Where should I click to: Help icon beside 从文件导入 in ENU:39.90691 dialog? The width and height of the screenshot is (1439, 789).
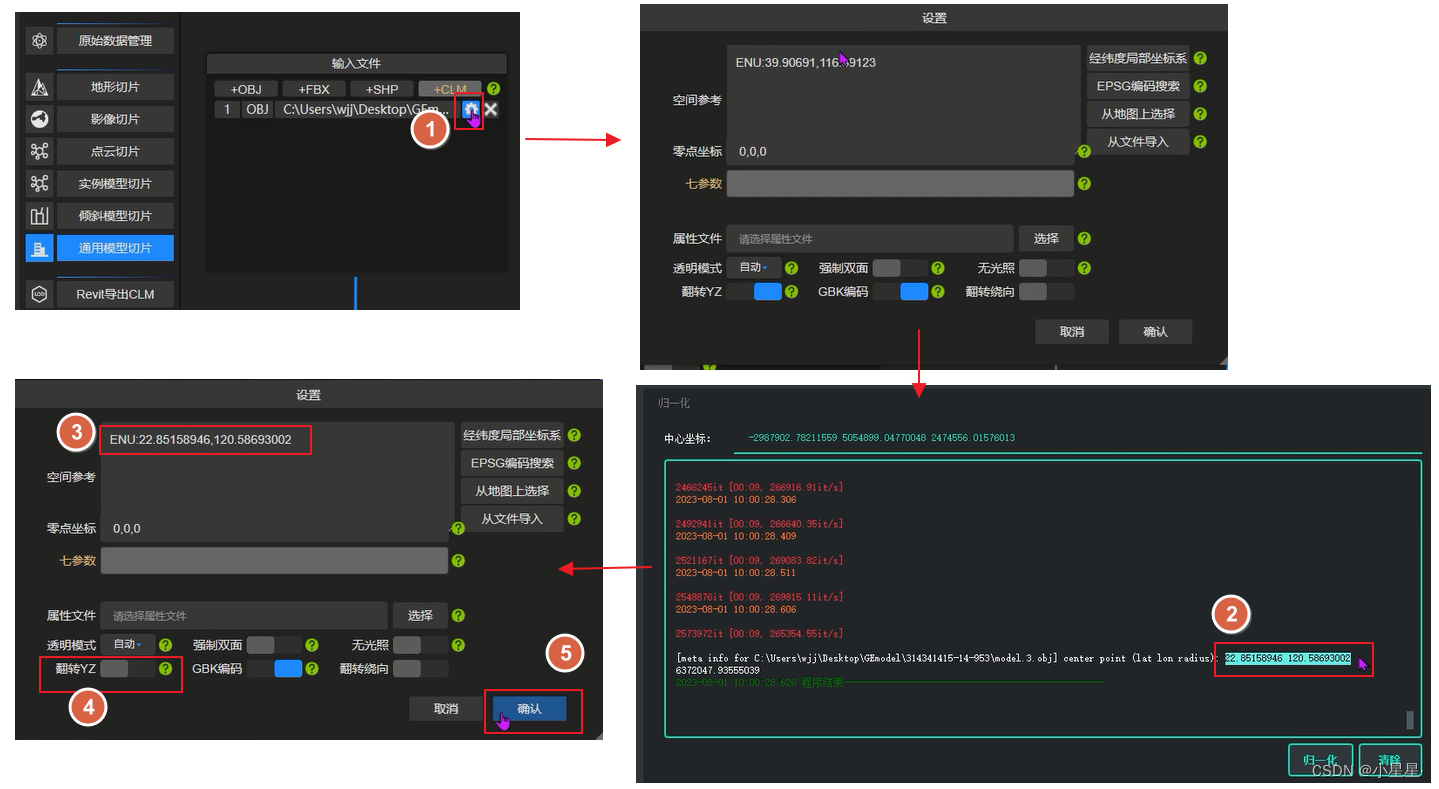1200,142
